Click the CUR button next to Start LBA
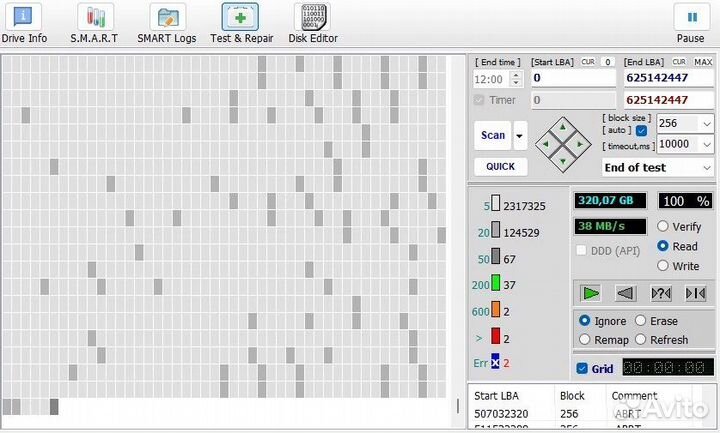Screen dimensions: 720x433 [588, 62]
